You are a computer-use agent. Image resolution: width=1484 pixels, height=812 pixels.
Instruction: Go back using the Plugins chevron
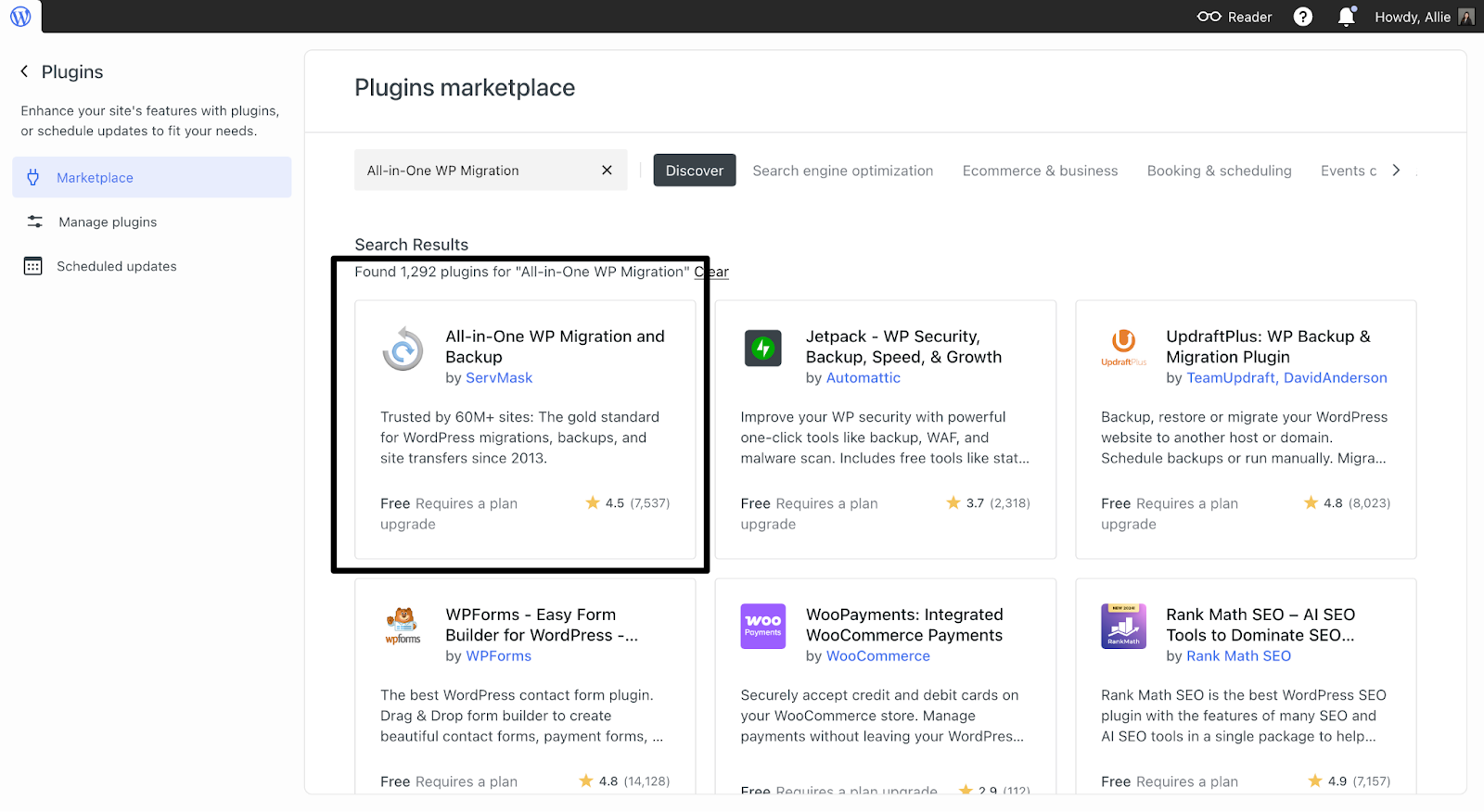coord(25,71)
